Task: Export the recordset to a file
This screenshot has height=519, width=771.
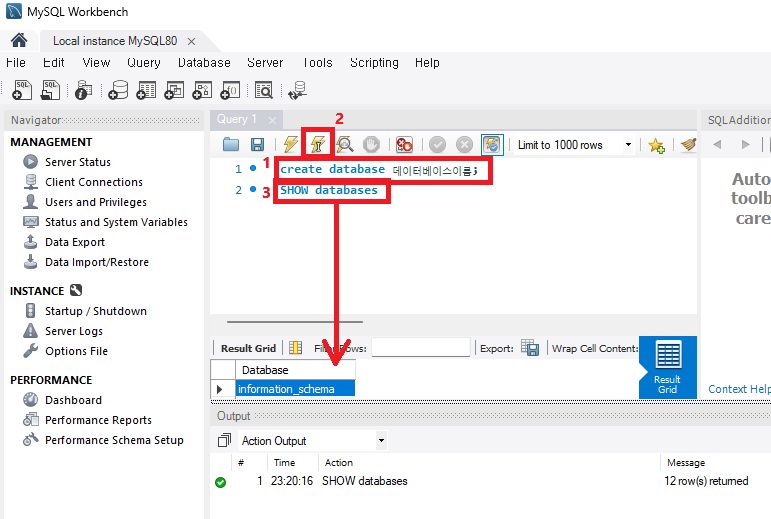Action: point(530,348)
